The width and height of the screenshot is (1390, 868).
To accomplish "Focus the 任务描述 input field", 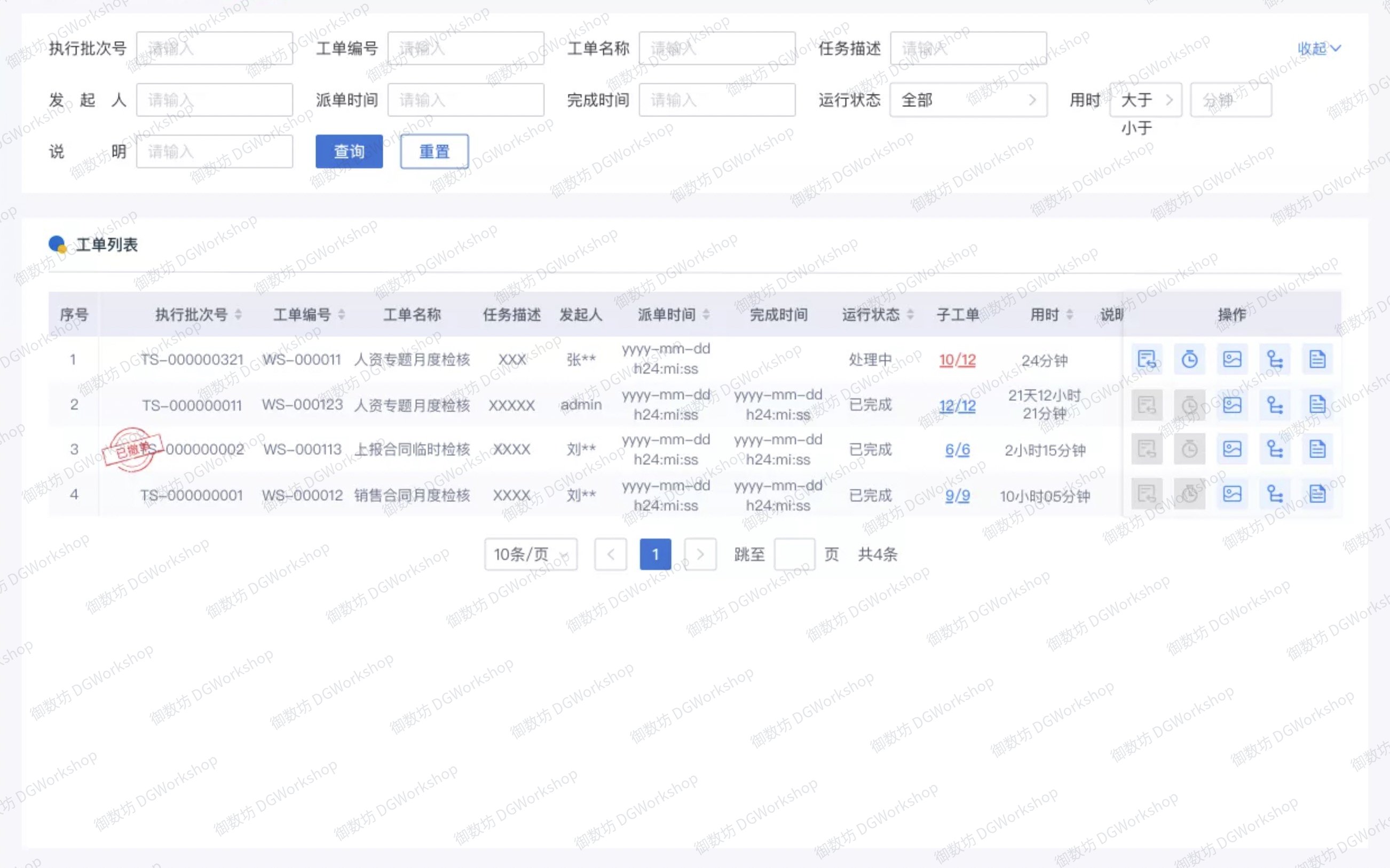I will 968,48.
